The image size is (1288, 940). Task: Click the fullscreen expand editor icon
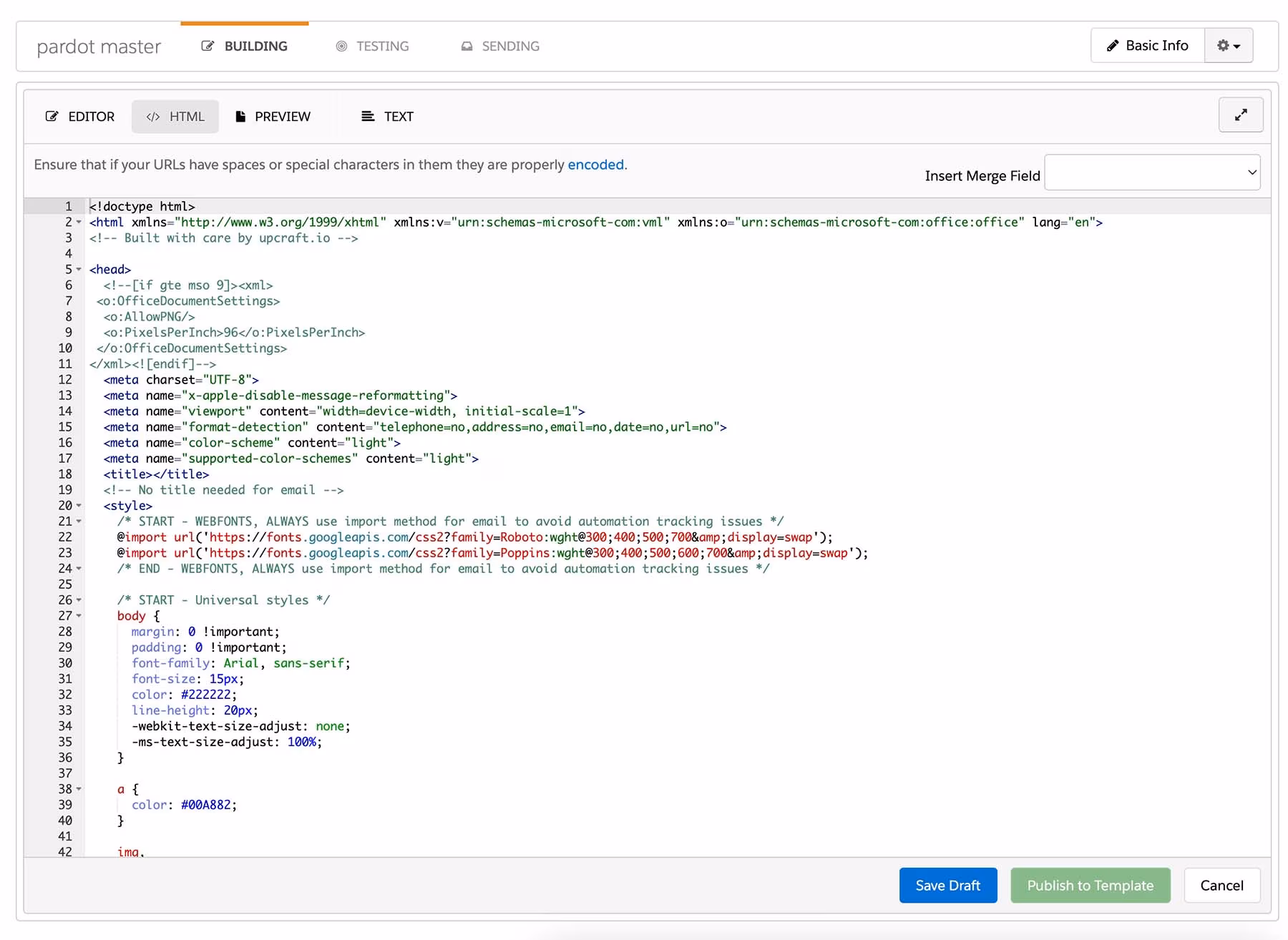point(1240,115)
